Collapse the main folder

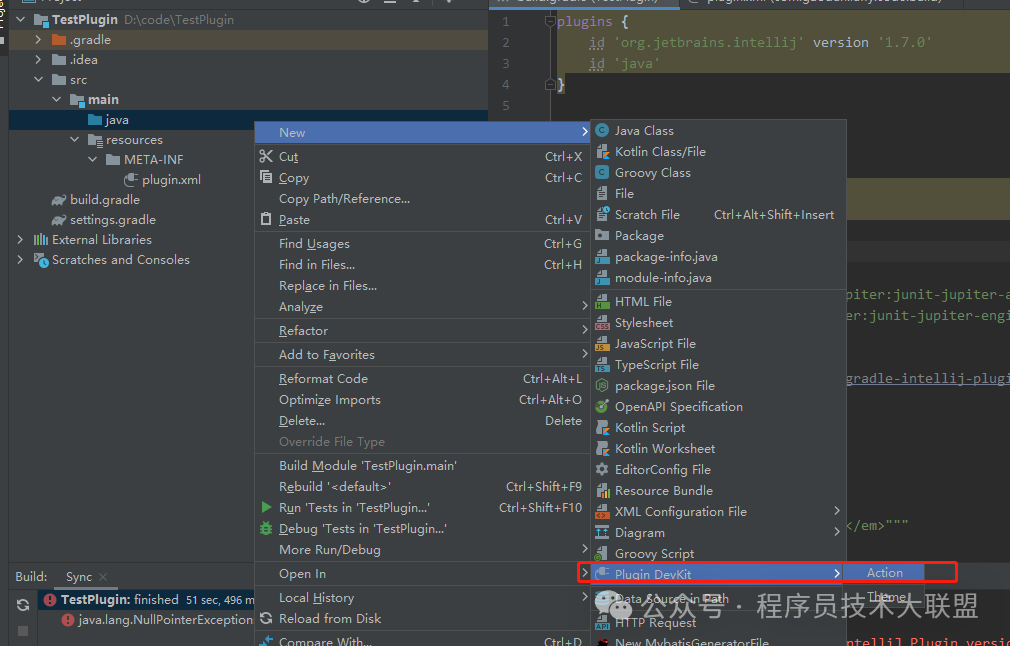(x=57, y=99)
